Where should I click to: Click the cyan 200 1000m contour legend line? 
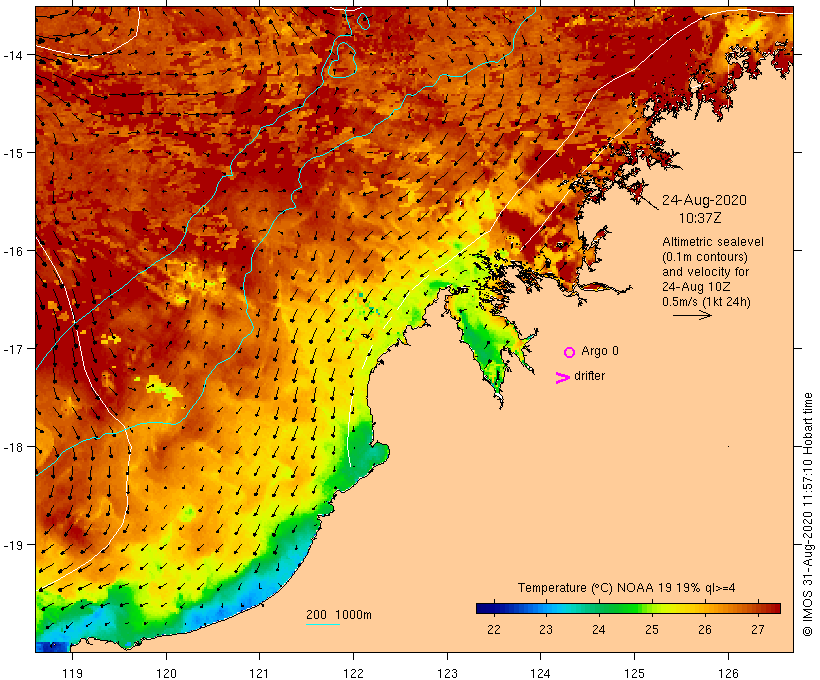click(x=323, y=624)
